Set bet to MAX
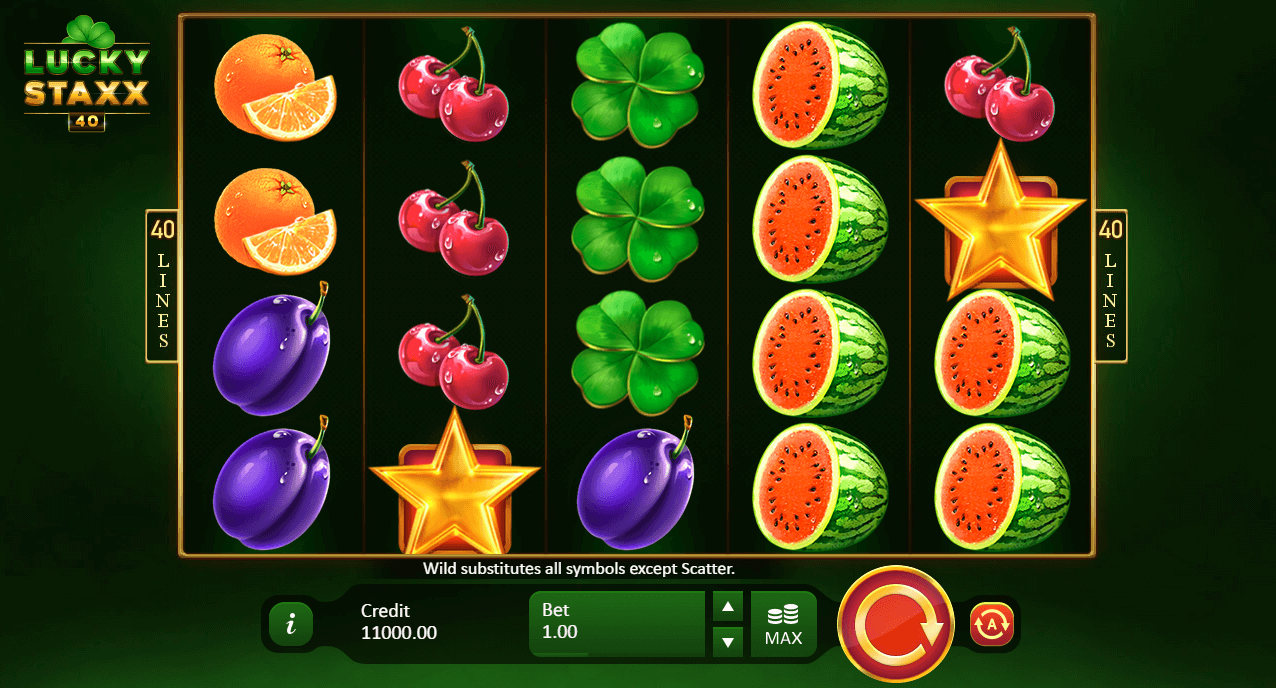The width and height of the screenshot is (1276, 688). pos(783,625)
